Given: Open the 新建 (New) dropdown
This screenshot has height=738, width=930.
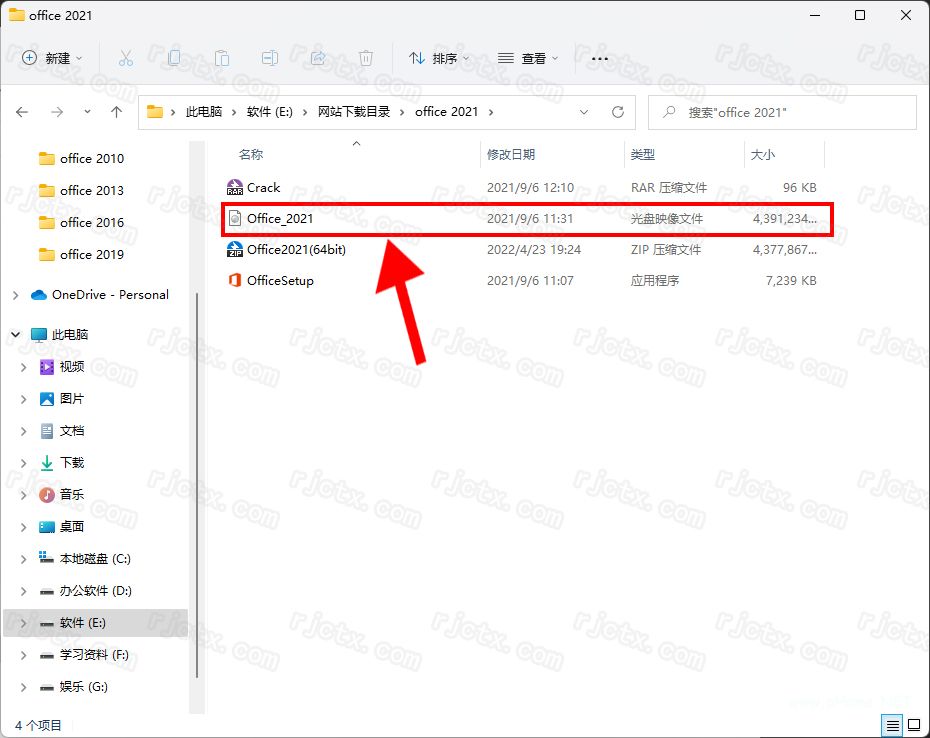Looking at the screenshot, I should tap(51, 58).
